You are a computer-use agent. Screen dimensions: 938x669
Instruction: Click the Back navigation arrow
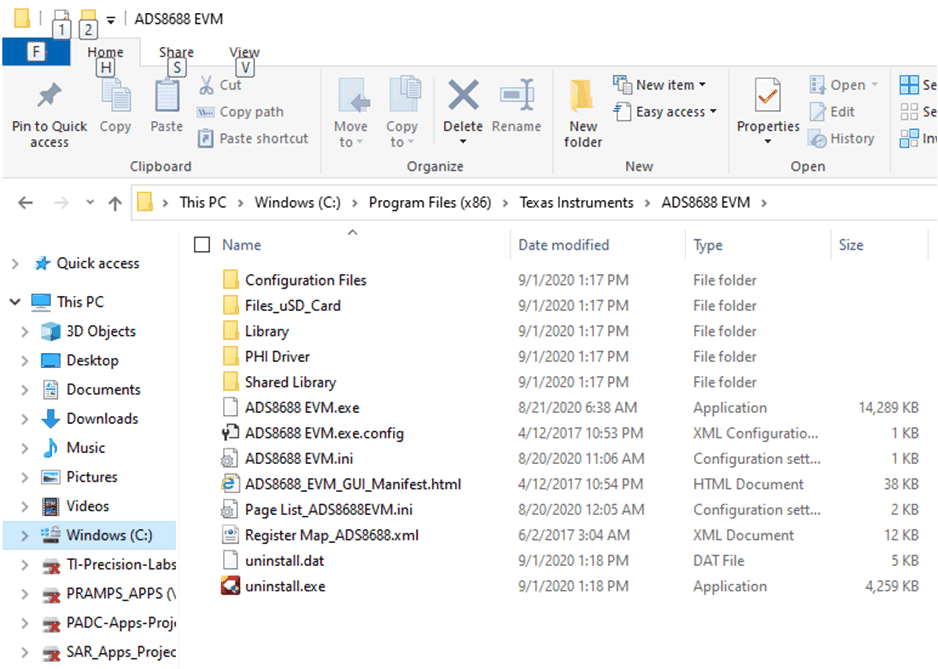pos(25,201)
